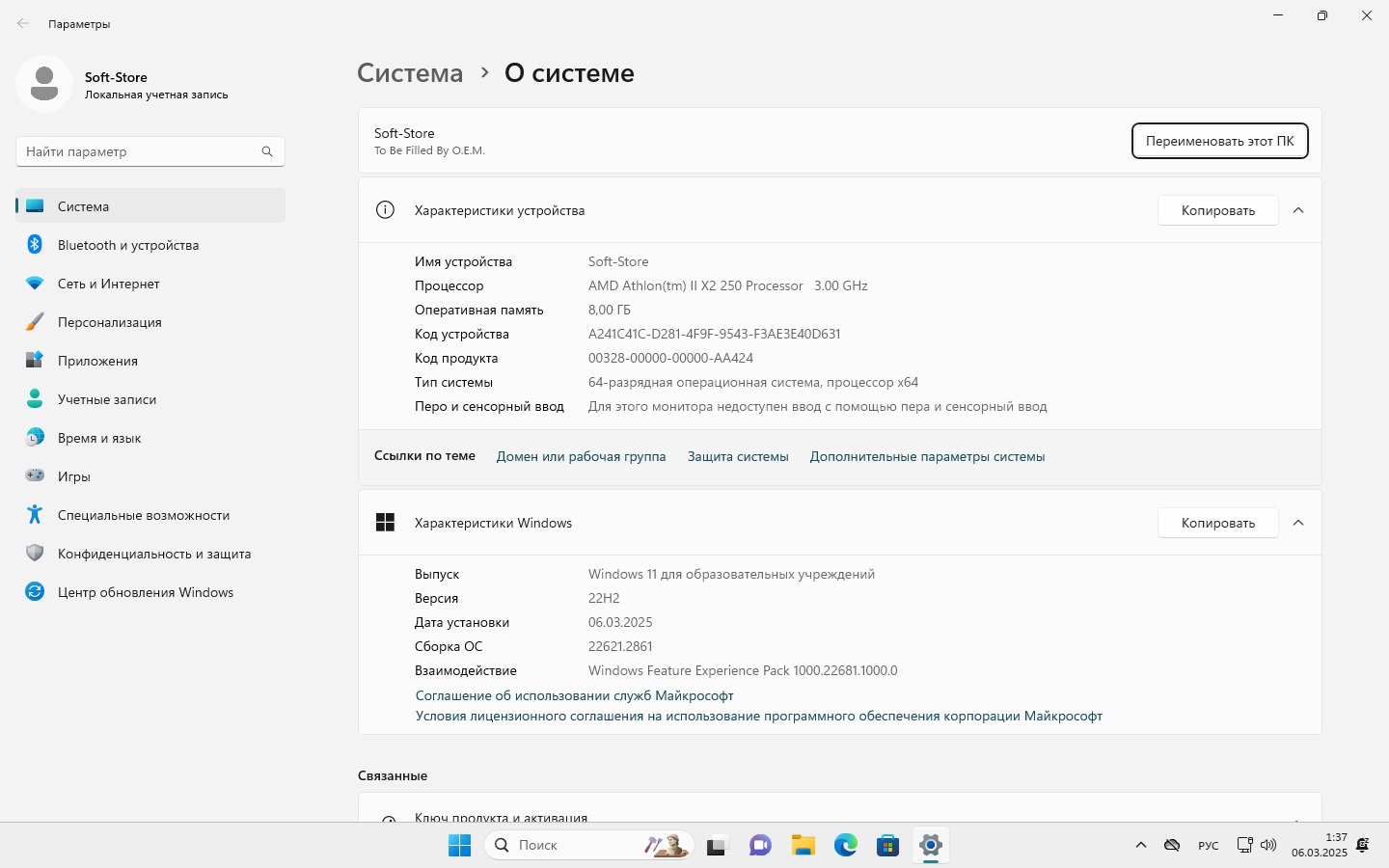Click build number 22621.2861
This screenshot has width=1389, height=868.
tap(620, 646)
